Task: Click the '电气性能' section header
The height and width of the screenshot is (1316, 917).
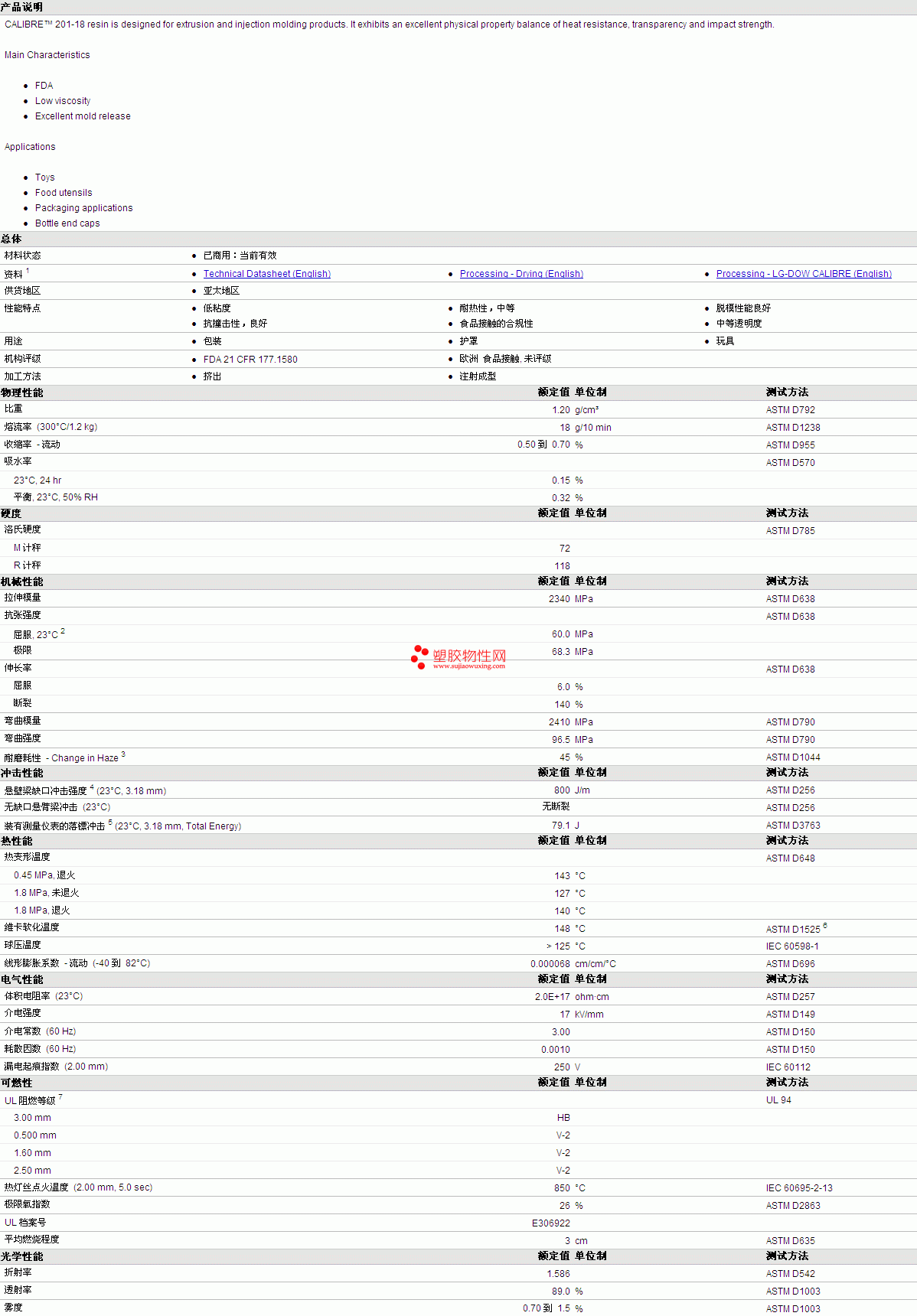Action: tap(22, 979)
